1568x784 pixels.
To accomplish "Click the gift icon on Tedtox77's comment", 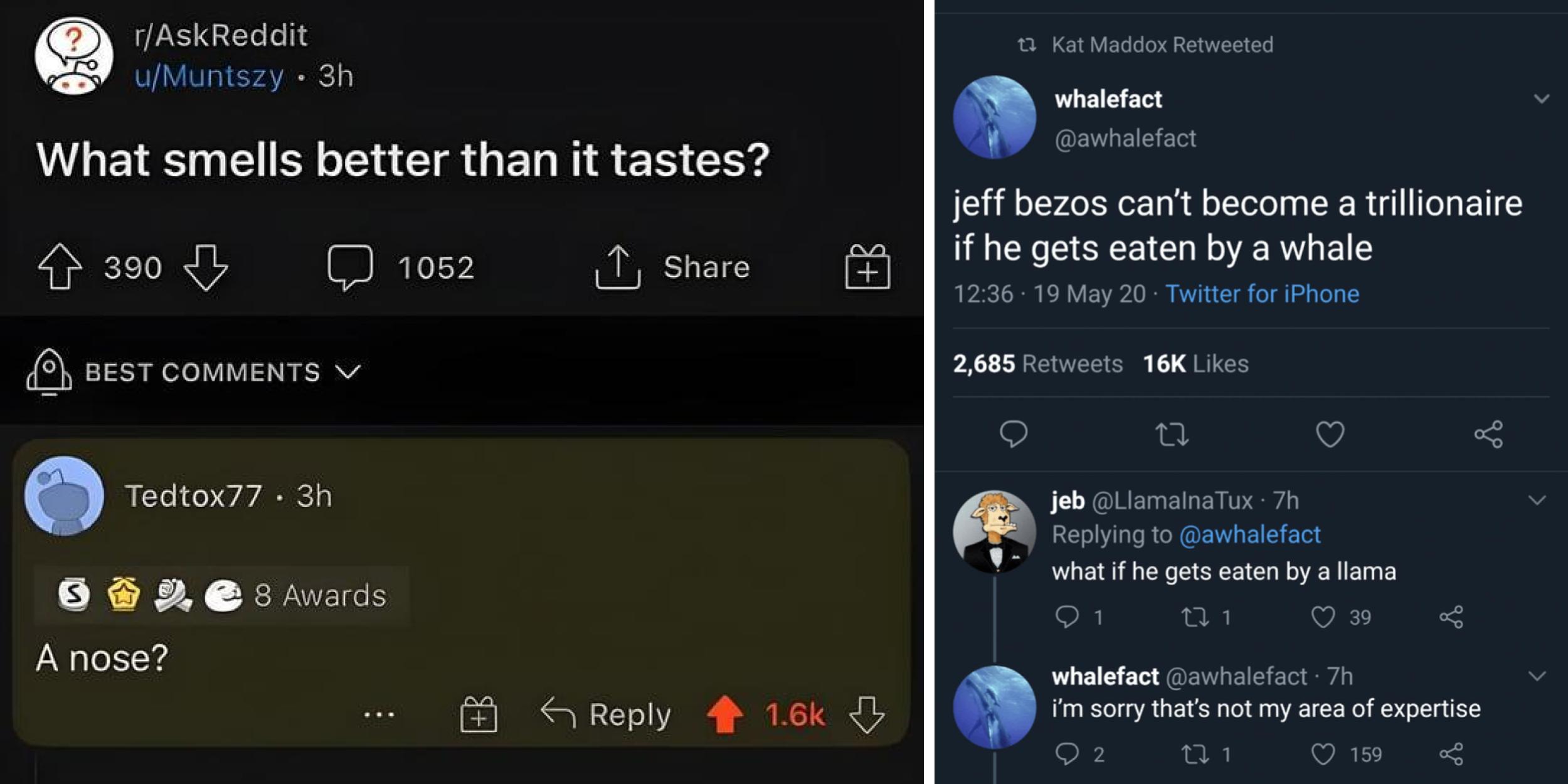I will 479,714.
